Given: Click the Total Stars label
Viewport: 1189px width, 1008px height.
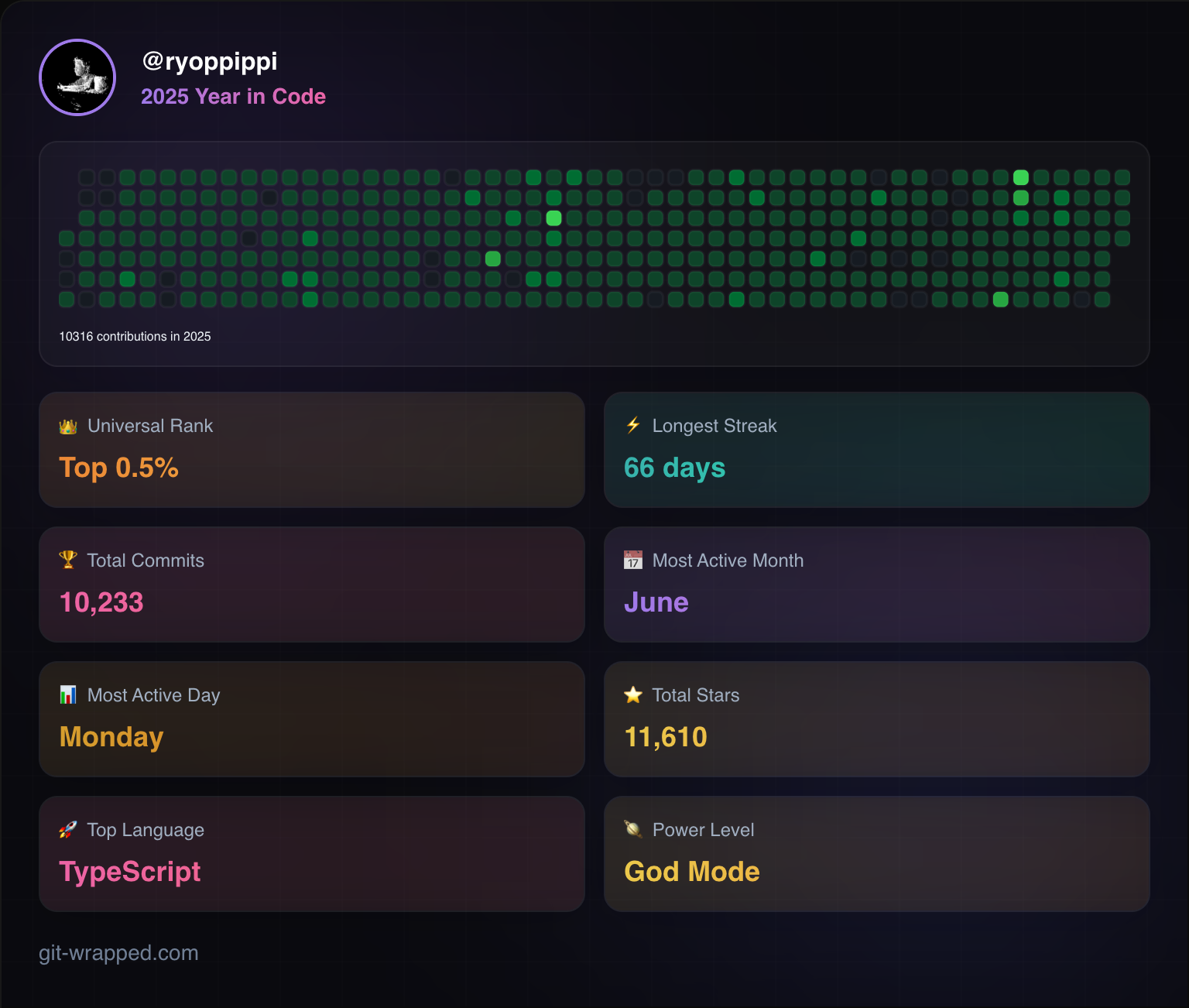Looking at the screenshot, I should point(695,695).
